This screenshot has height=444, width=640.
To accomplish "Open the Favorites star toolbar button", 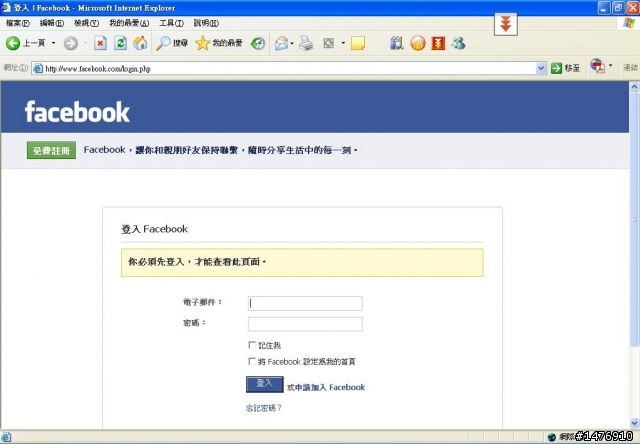I will pyautogui.click(x=219, y=43).
